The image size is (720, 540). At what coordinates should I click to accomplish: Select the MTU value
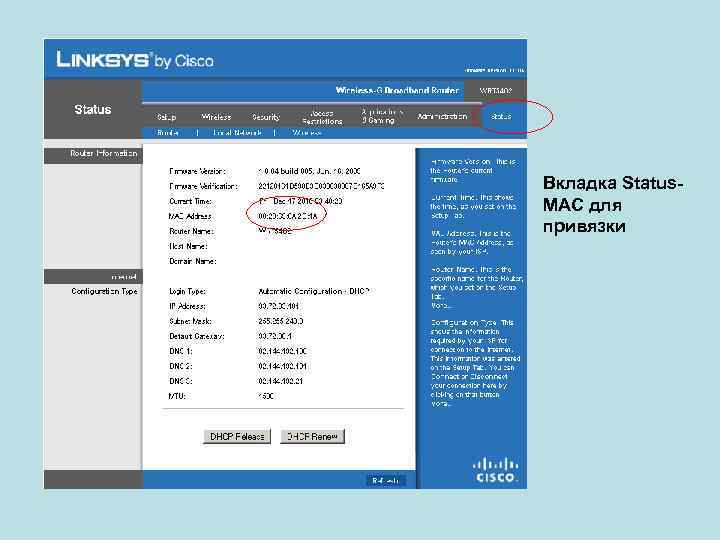point(266,396)
